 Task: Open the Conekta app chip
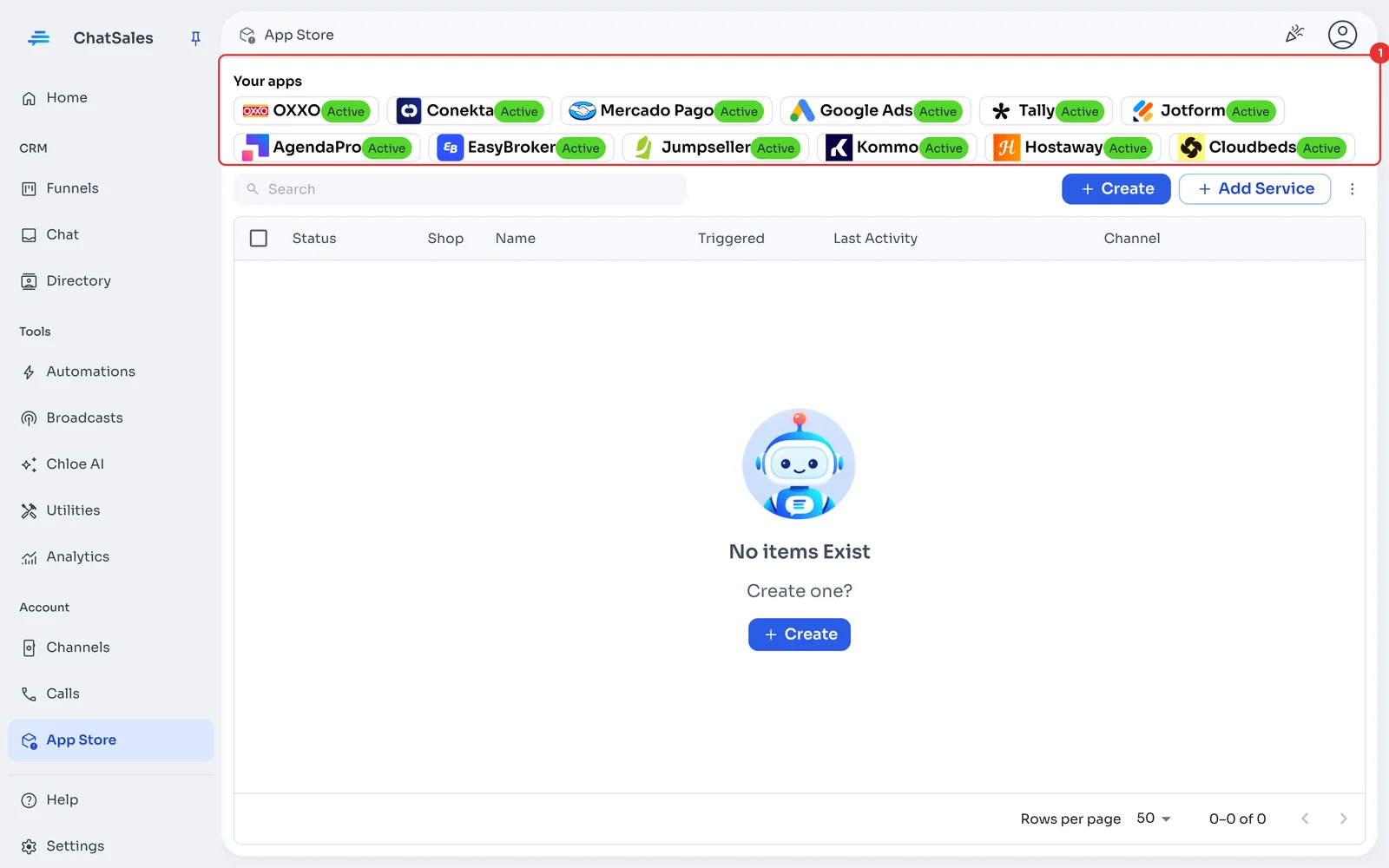tap(470, 111)
